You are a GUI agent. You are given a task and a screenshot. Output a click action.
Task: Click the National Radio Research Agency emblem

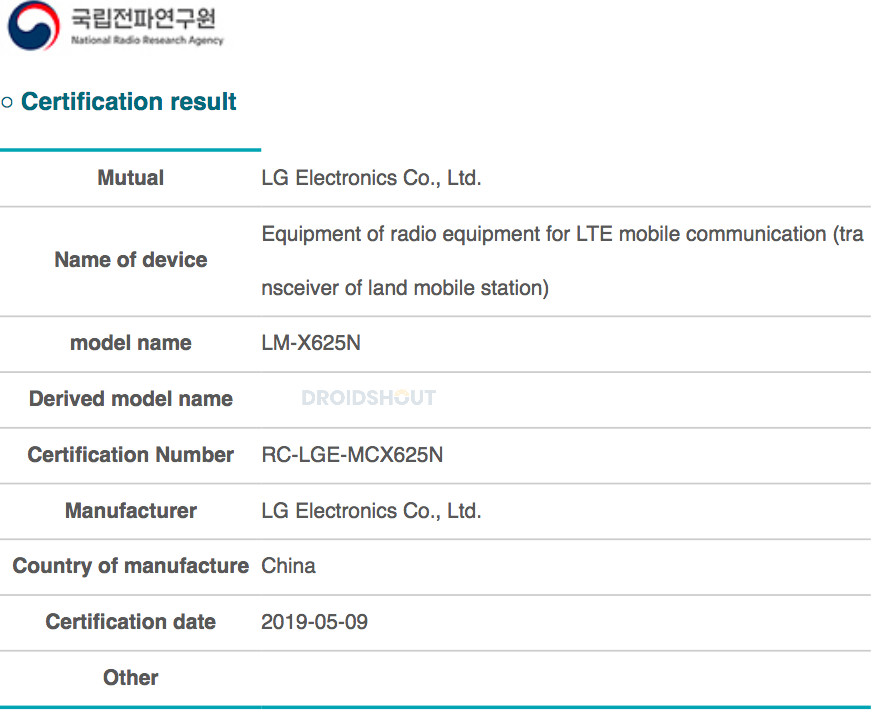tap(34, 26)
